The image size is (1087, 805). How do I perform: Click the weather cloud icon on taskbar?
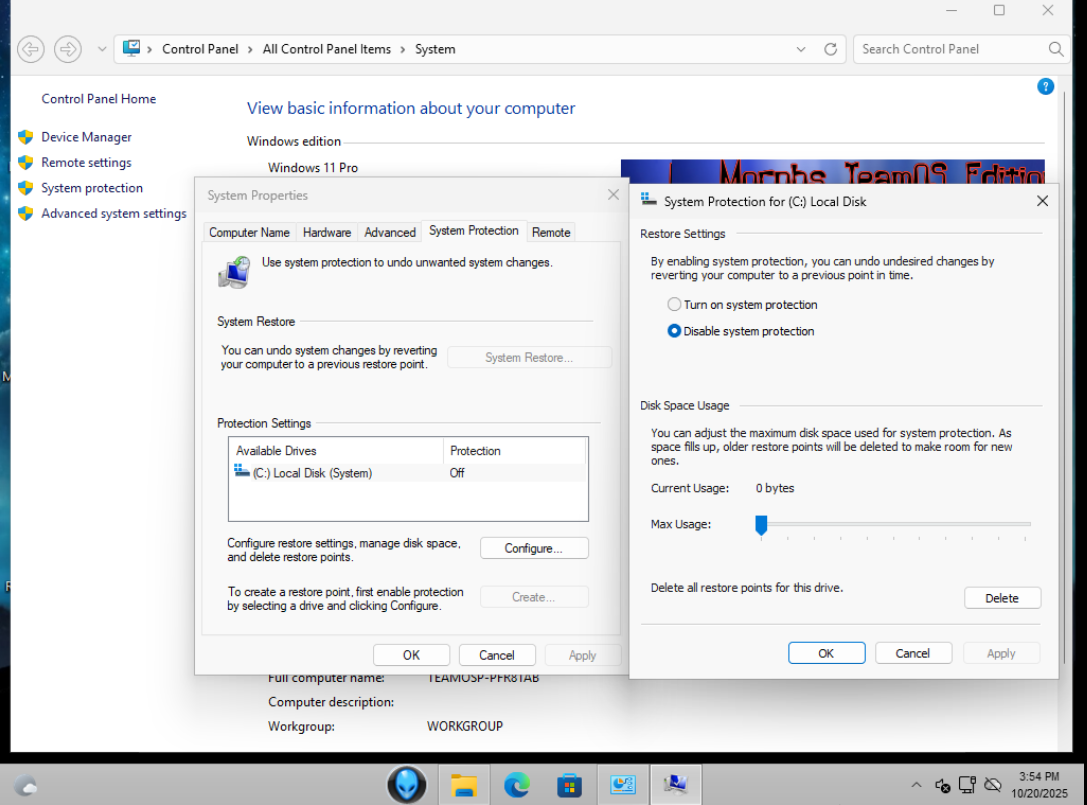(x=26, y=786)
